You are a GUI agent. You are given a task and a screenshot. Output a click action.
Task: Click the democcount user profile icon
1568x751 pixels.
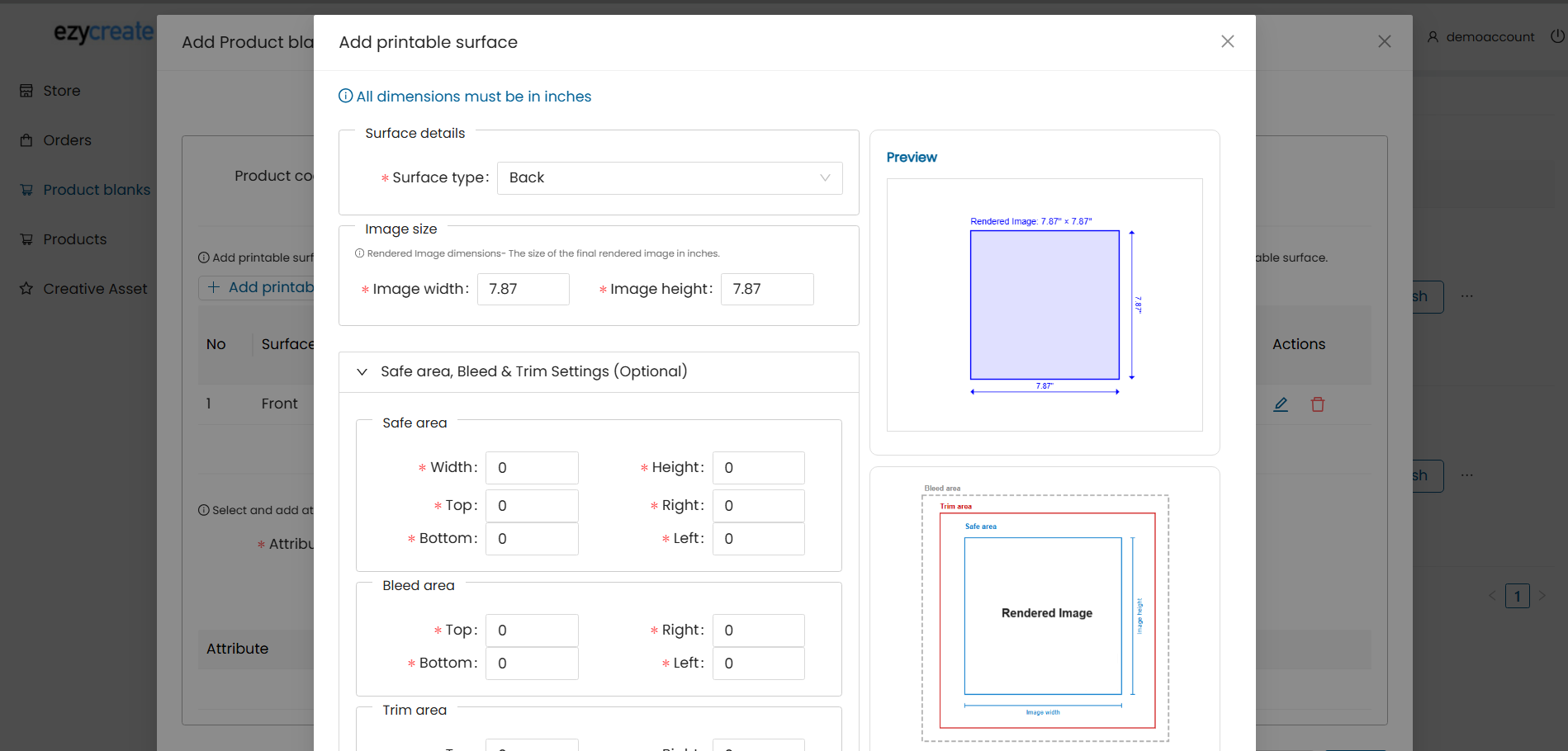(1433, 37)
